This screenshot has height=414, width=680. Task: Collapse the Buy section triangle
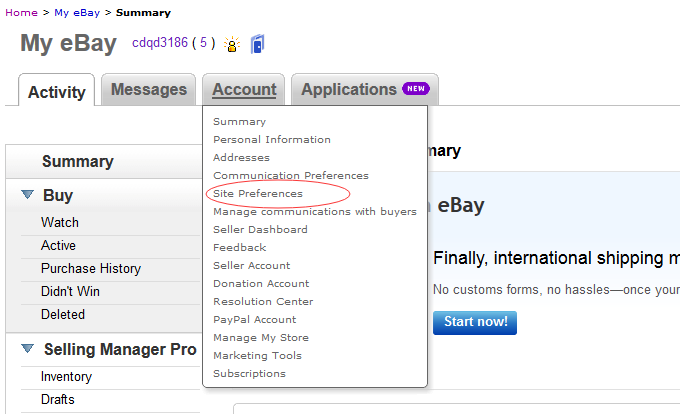(27, 194)
